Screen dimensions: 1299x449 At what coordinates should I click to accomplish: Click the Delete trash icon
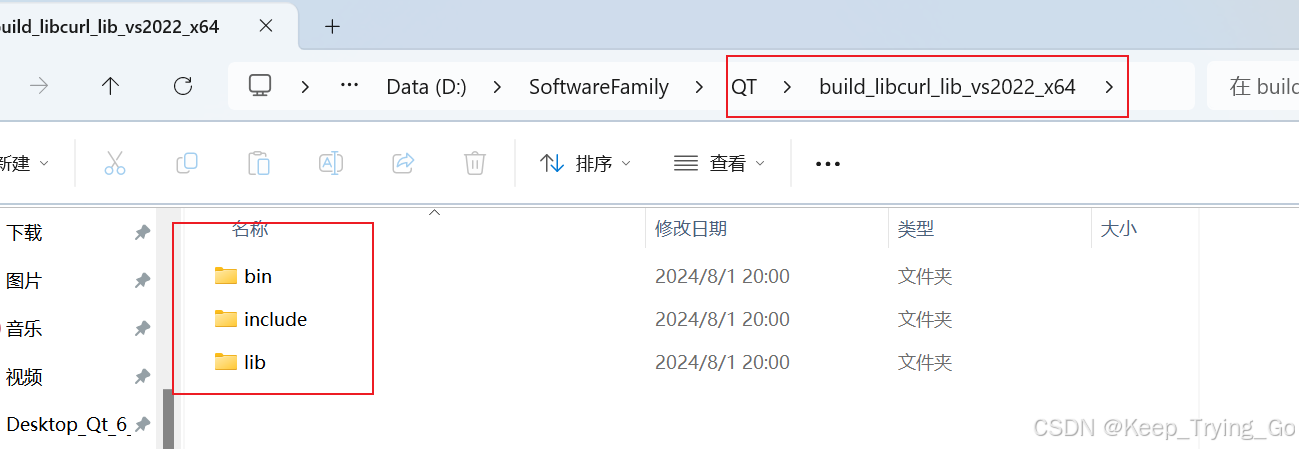[x=475, y=163]
